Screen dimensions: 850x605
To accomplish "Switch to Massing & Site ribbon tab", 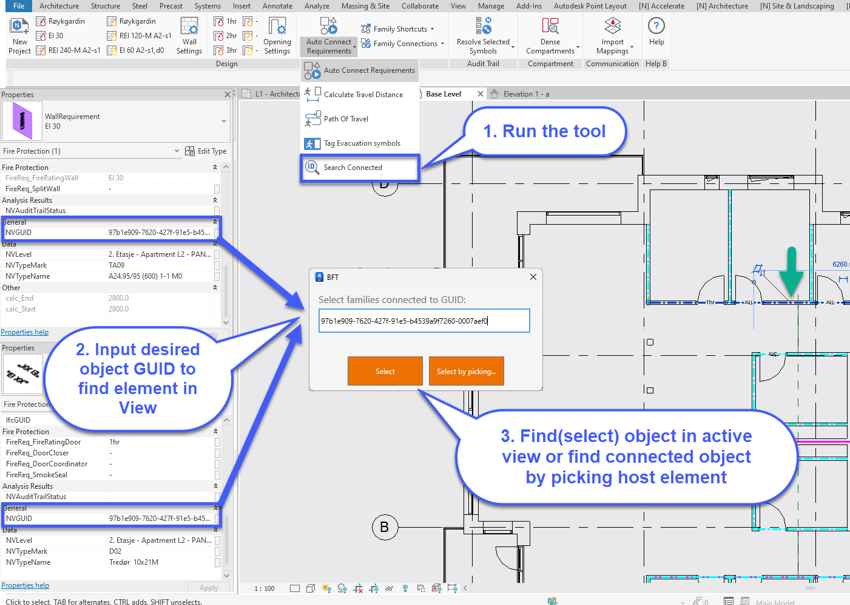I will pyautogui.click(x=365, y=6).
